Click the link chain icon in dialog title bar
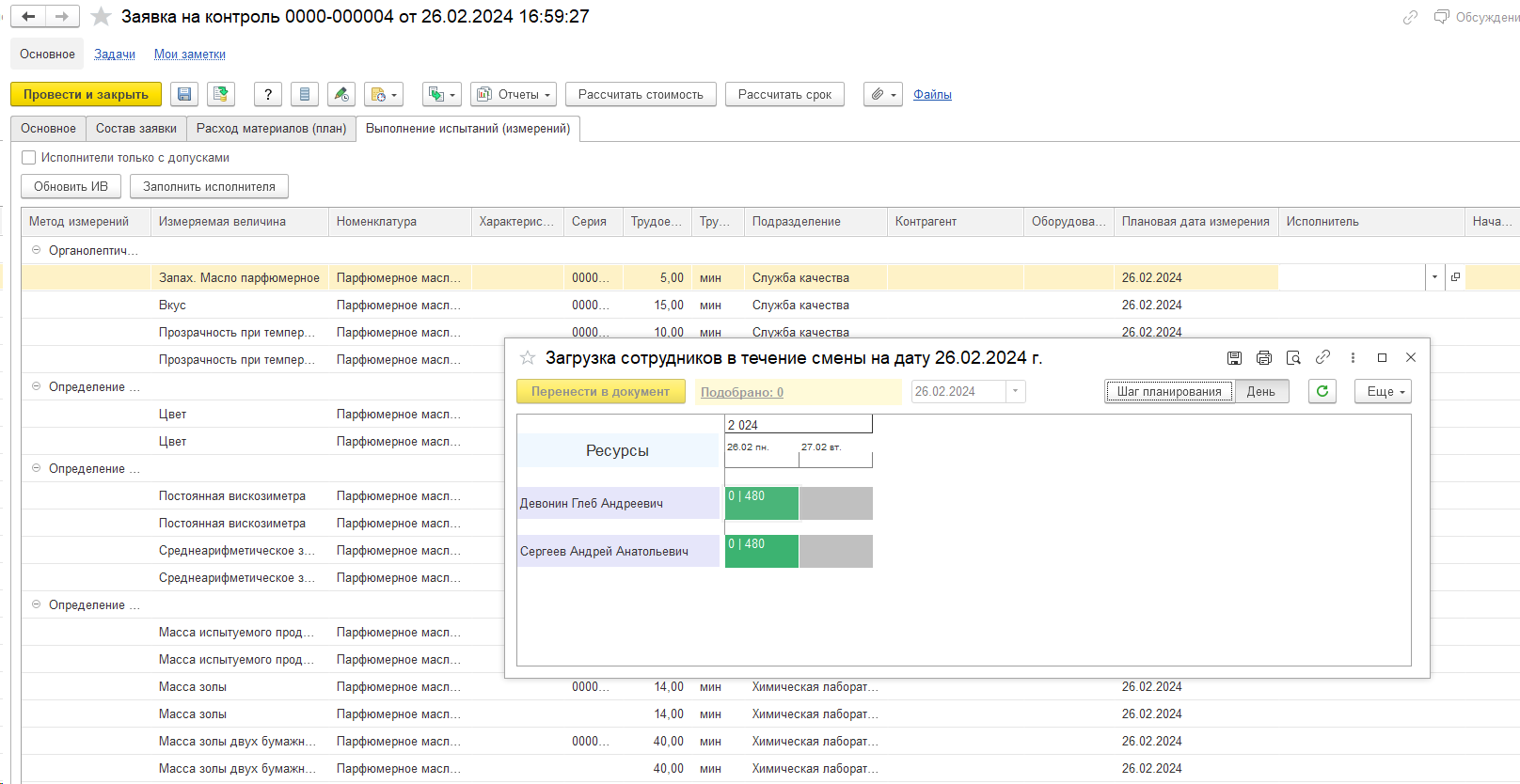Image resolution: width=1520 pixels, height=784 pixels. (1322, 357)
